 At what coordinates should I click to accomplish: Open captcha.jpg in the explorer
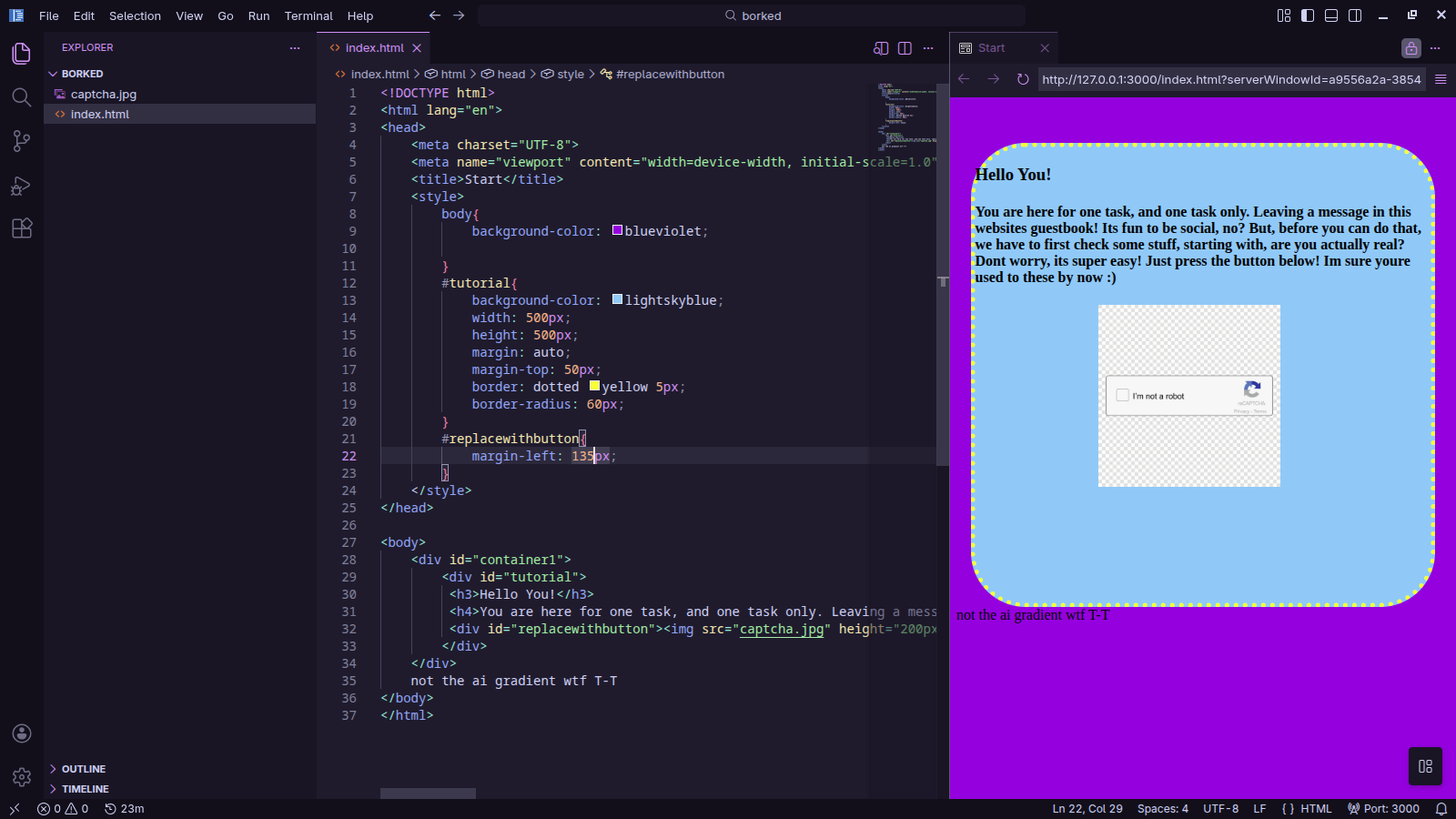pos(104,94)
